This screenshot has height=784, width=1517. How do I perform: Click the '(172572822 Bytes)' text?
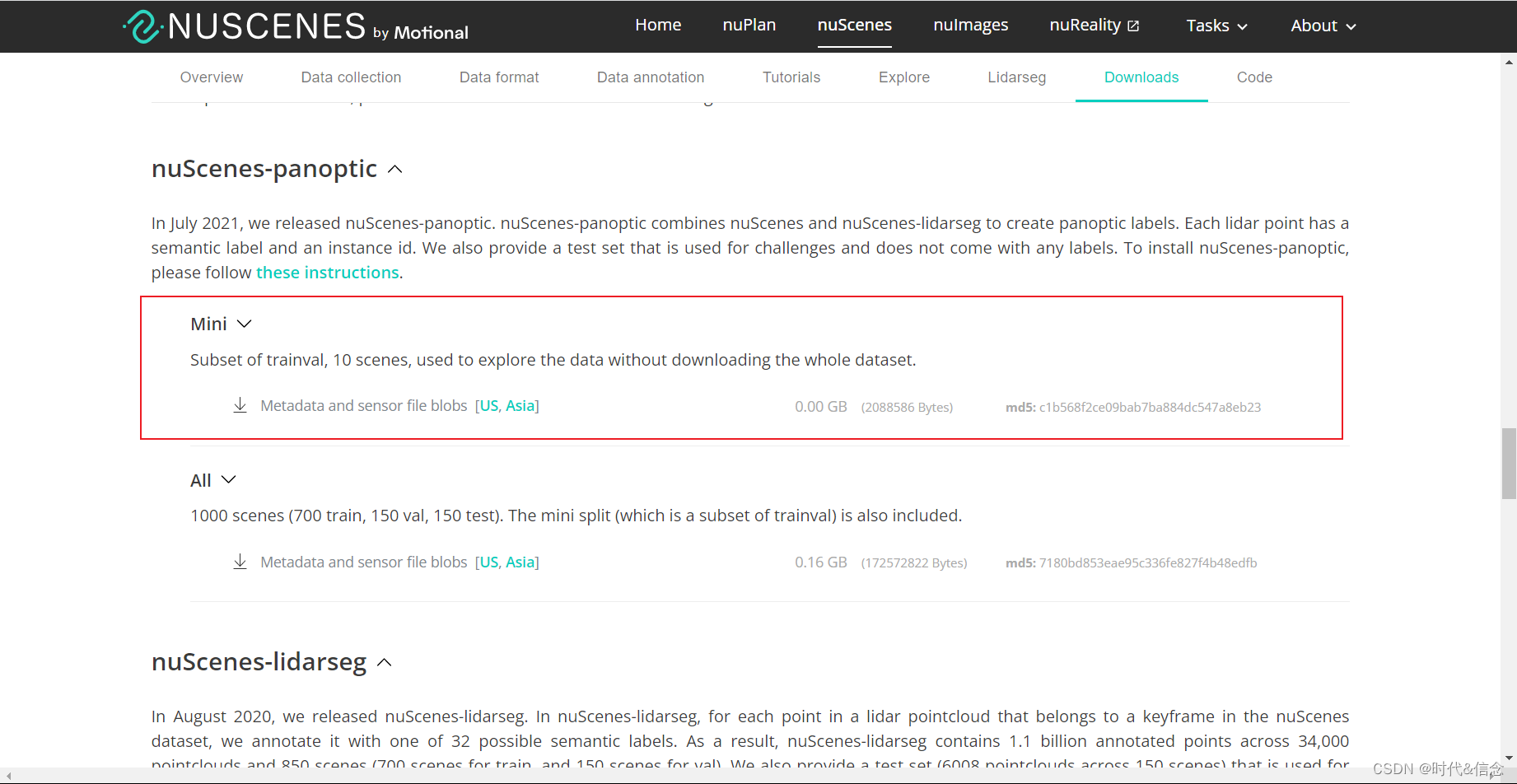[914, 563]
